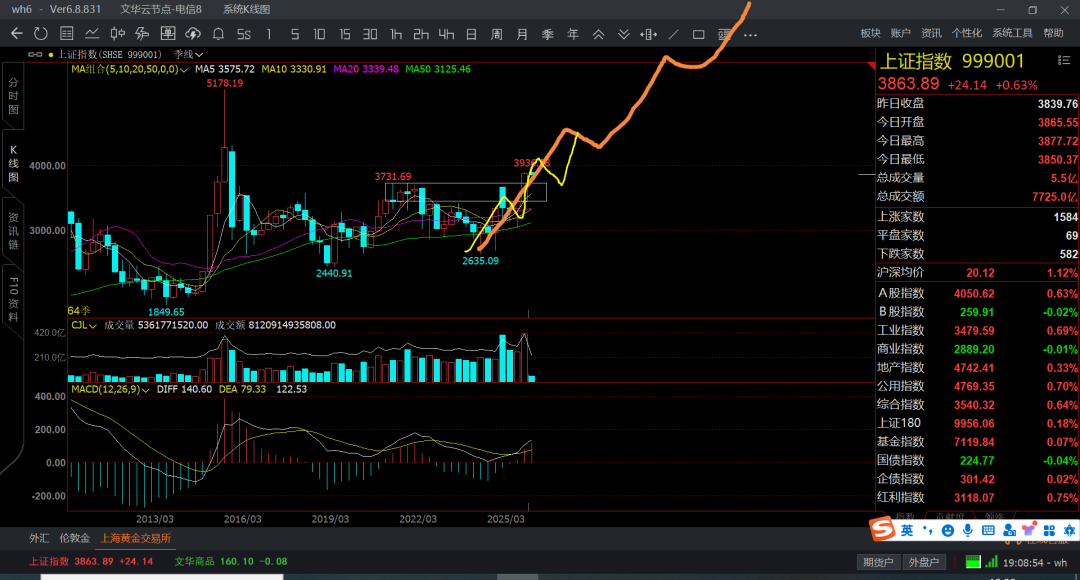Open the quote list table icon

pos(67,34)
